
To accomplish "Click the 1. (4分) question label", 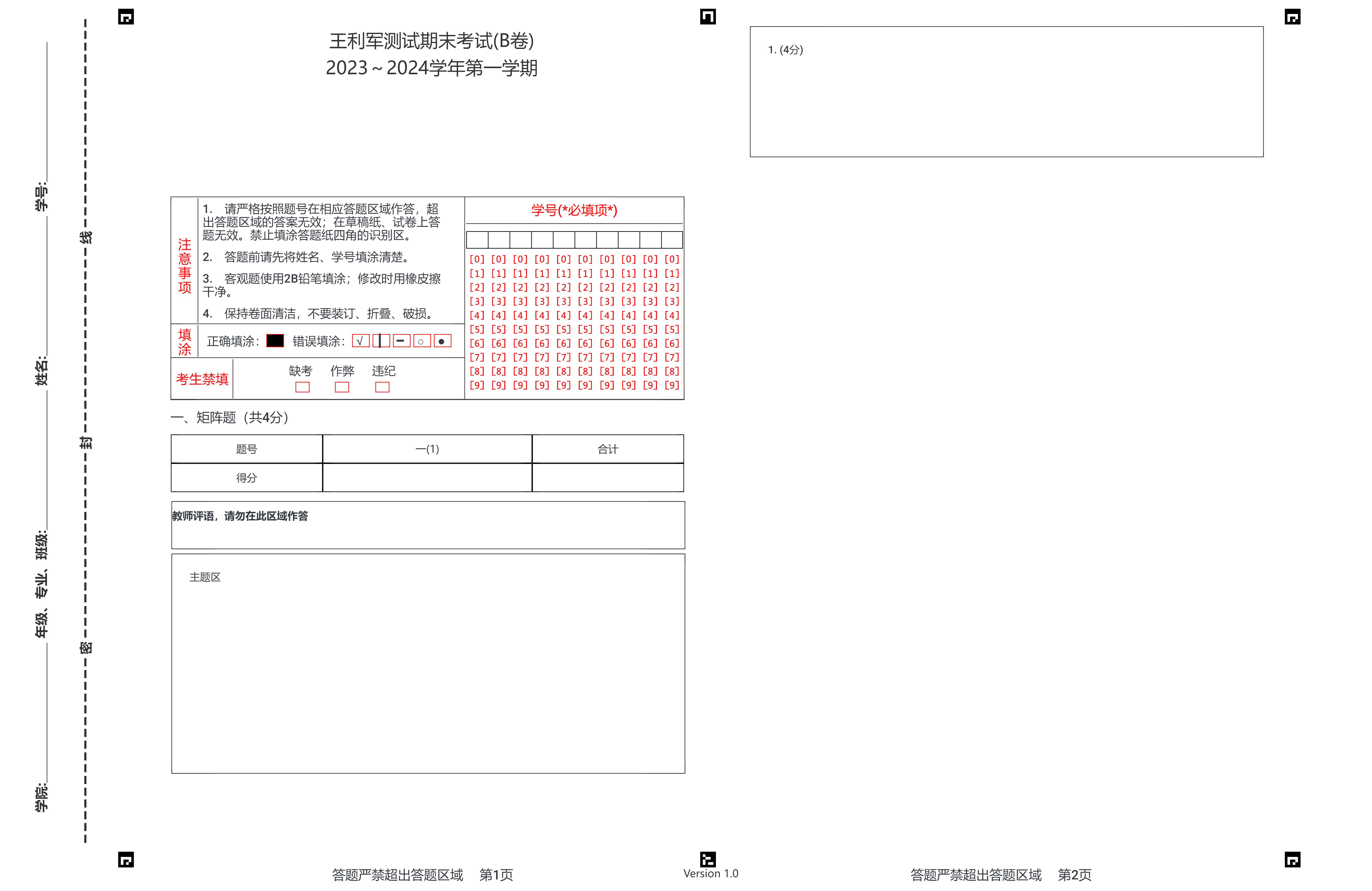I will click(x=785, y=50).
